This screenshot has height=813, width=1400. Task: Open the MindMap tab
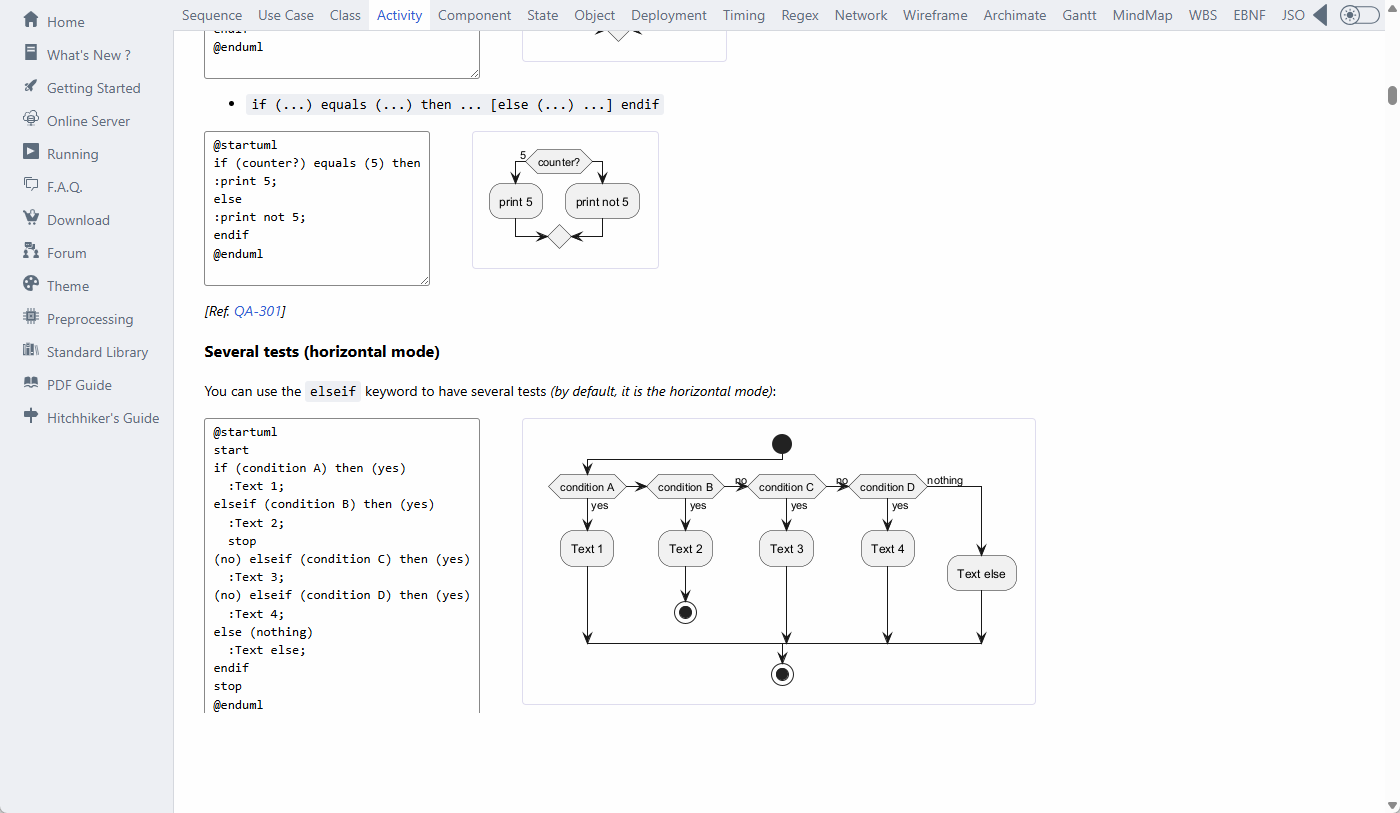1143,15
